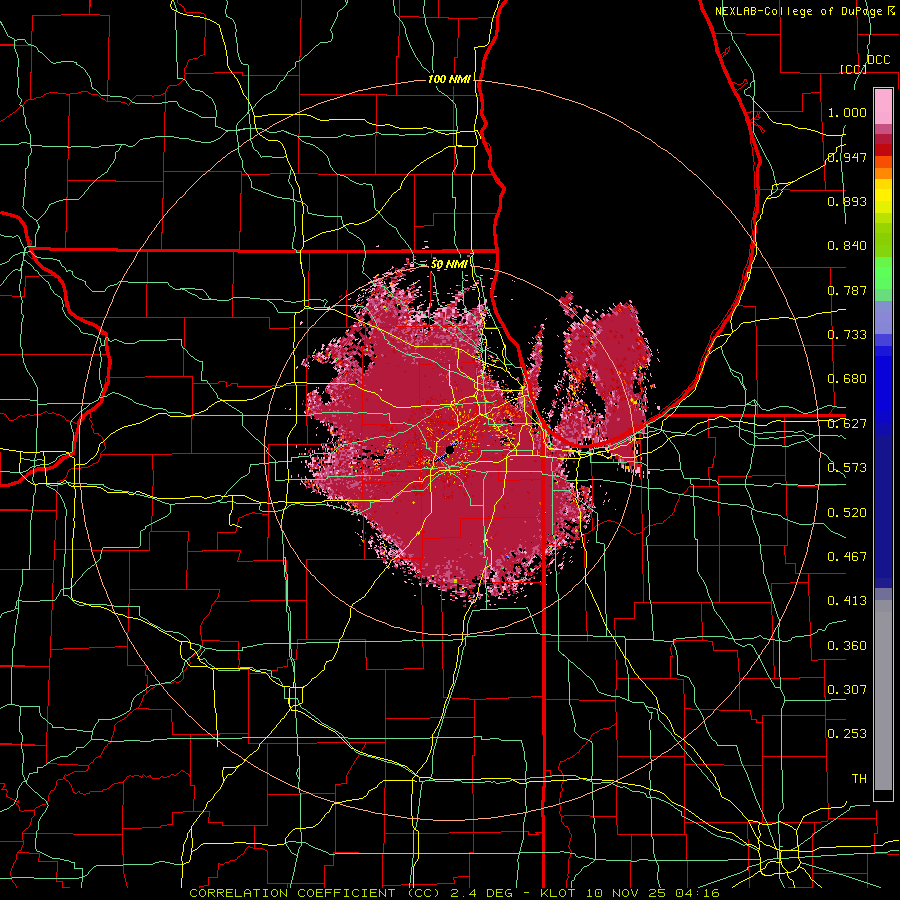The height and width of the screenshot is (900, 900).
Task: Select the 0.947 color scale value
Action: pos(847,157)
